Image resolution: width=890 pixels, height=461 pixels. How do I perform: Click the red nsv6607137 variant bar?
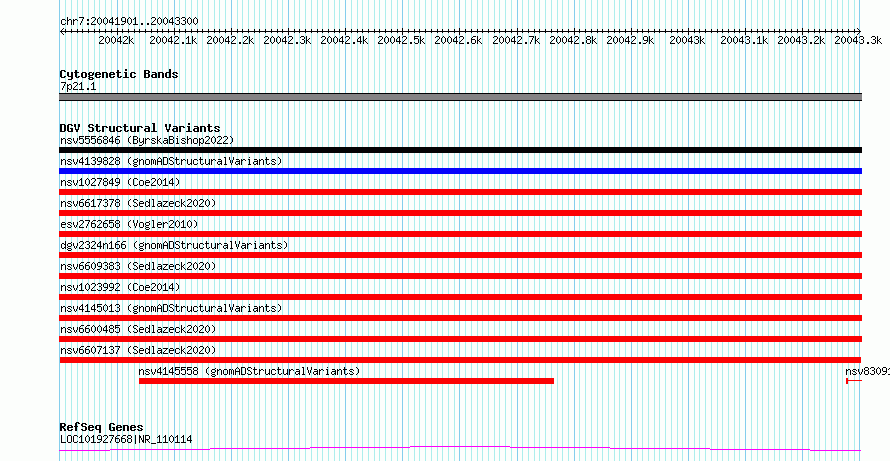[460, 360]
